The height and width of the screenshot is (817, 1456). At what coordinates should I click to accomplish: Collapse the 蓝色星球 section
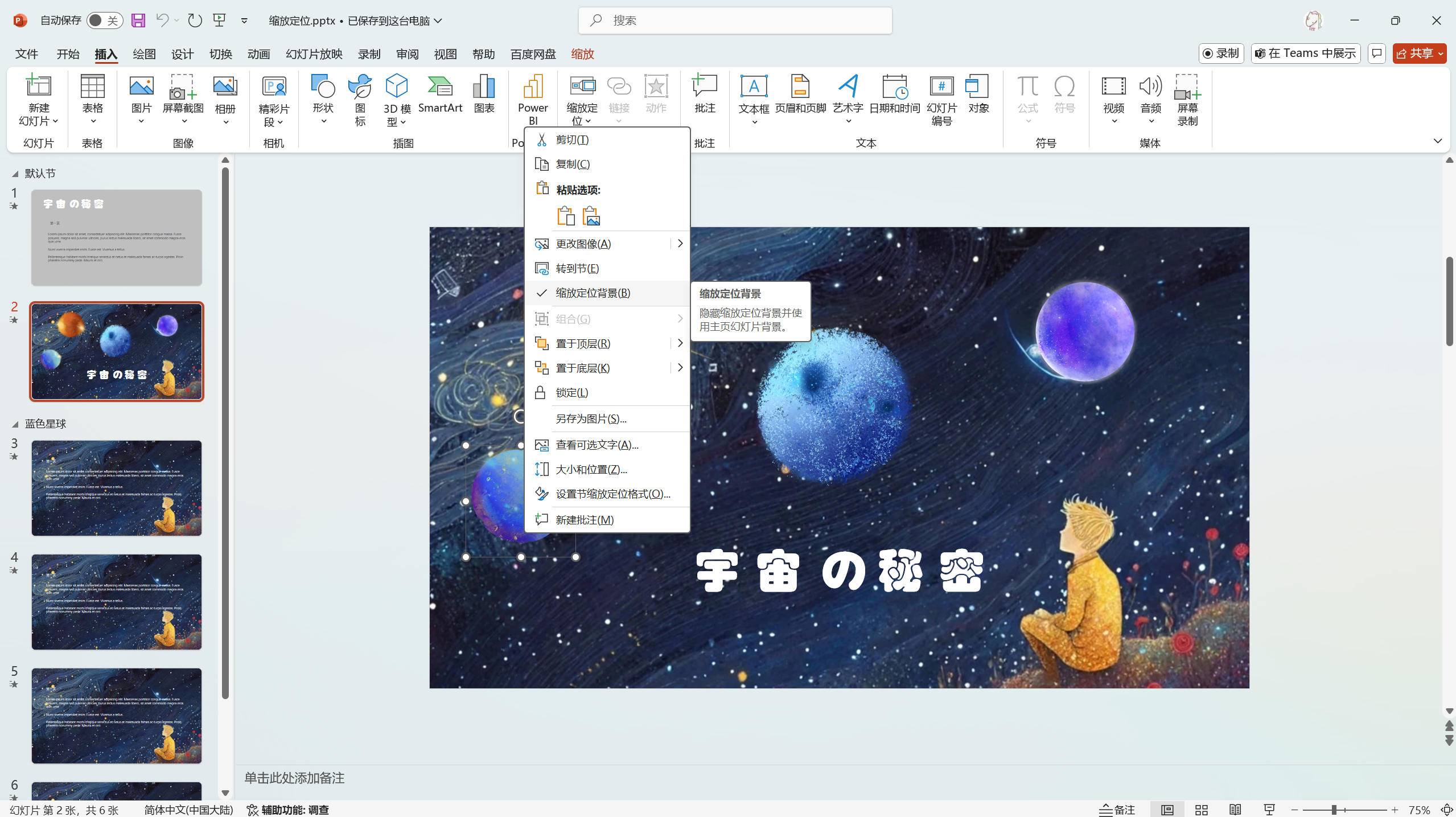15,424
